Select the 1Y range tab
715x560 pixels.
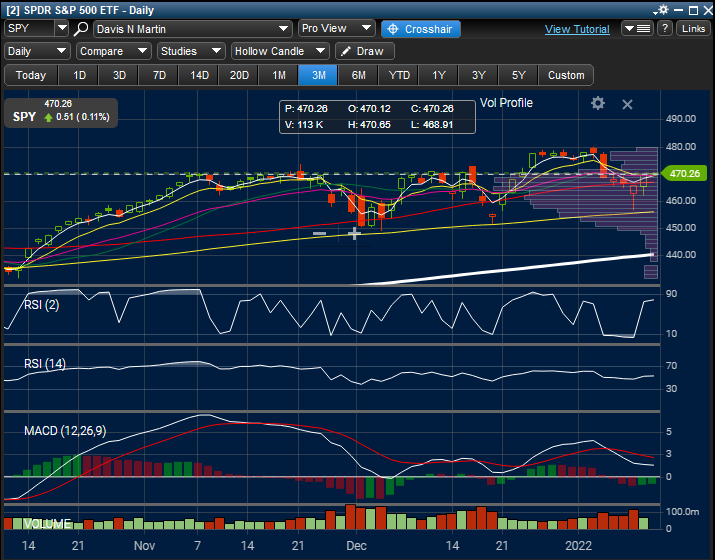tap(439, 75)
